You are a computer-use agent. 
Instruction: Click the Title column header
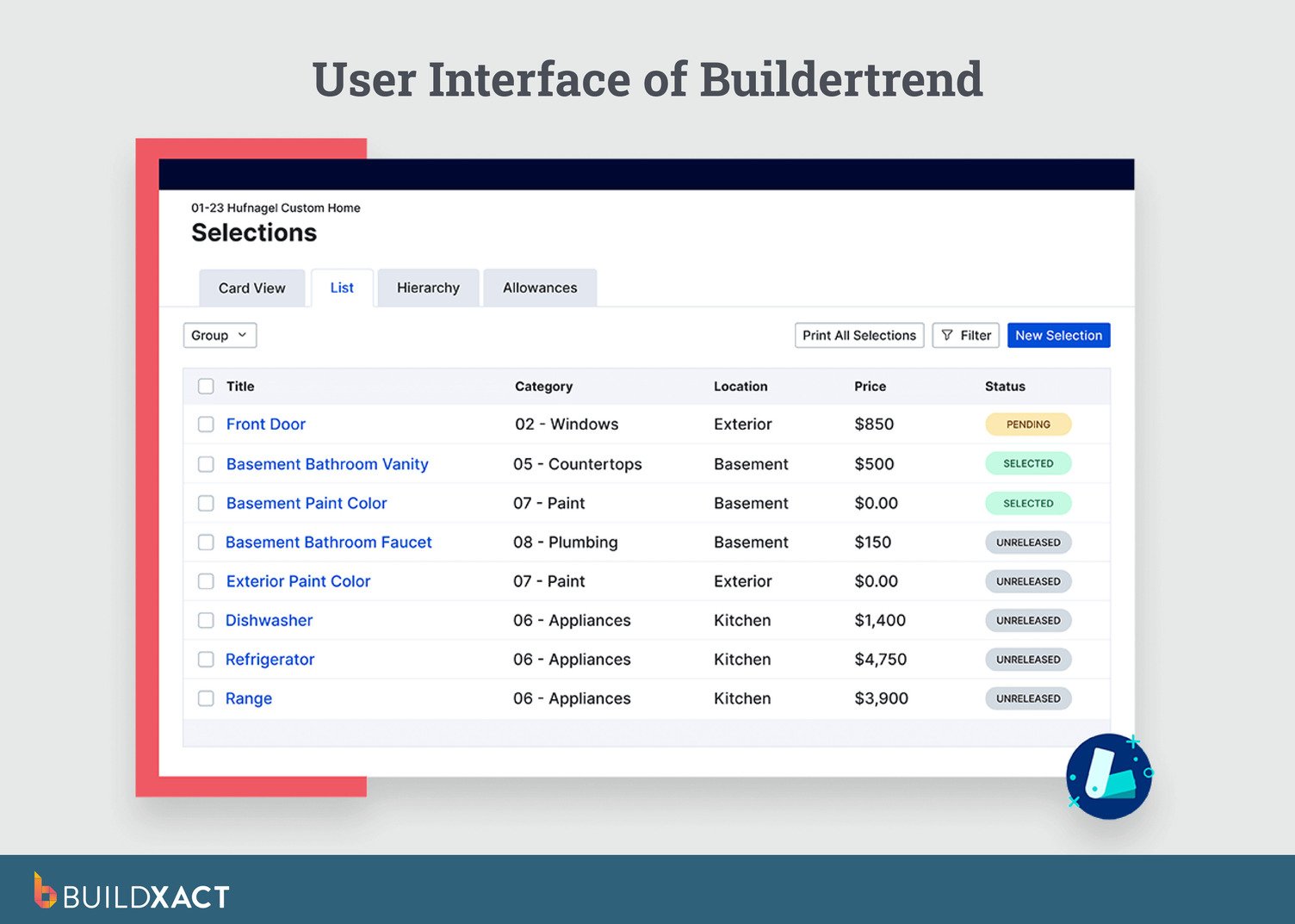pos(240,386)
